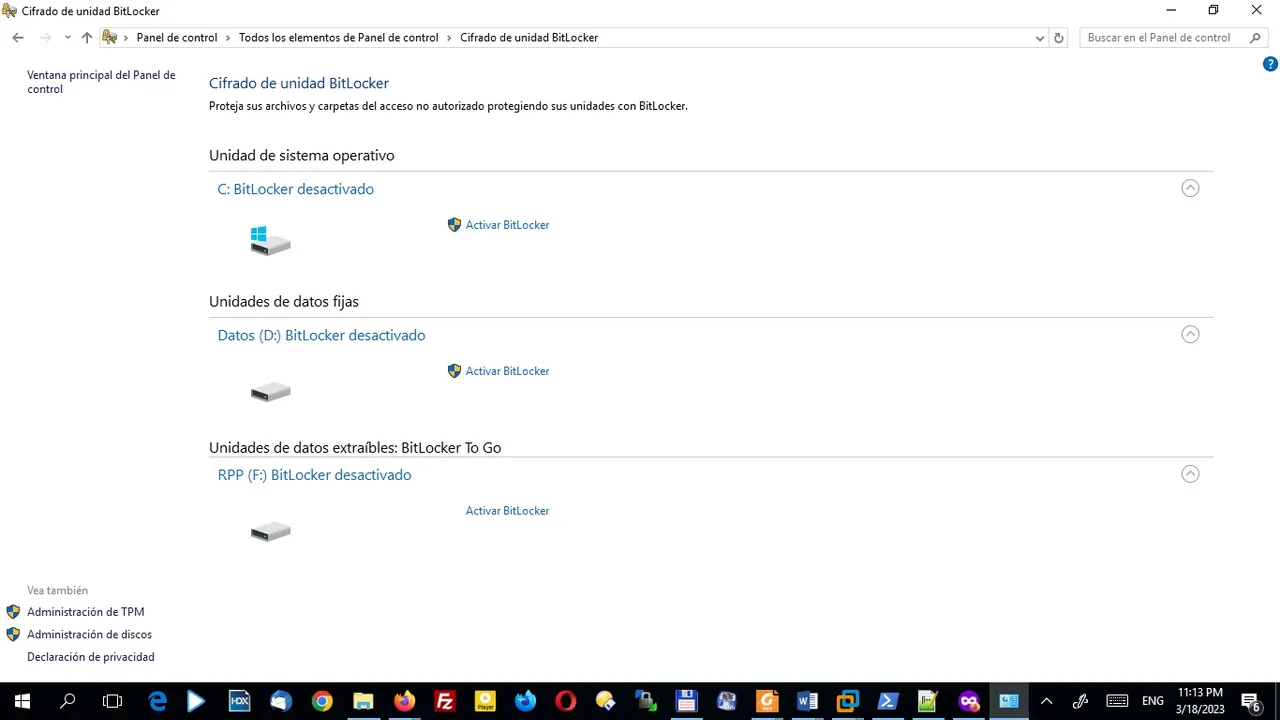Go up one level with the up arrow
Screen dimensions: 1280x720
tap(87, 37)
